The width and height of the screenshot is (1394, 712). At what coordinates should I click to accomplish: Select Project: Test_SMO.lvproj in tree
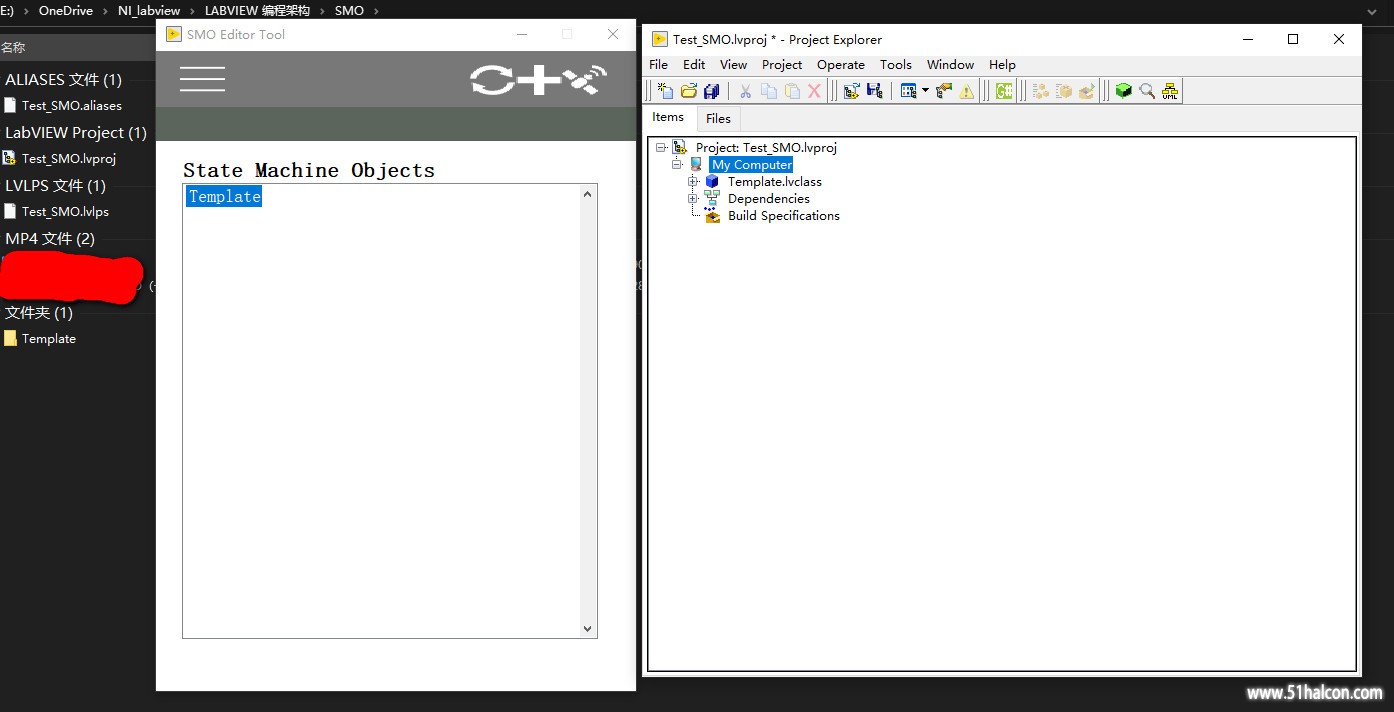[x=766, y=147]
